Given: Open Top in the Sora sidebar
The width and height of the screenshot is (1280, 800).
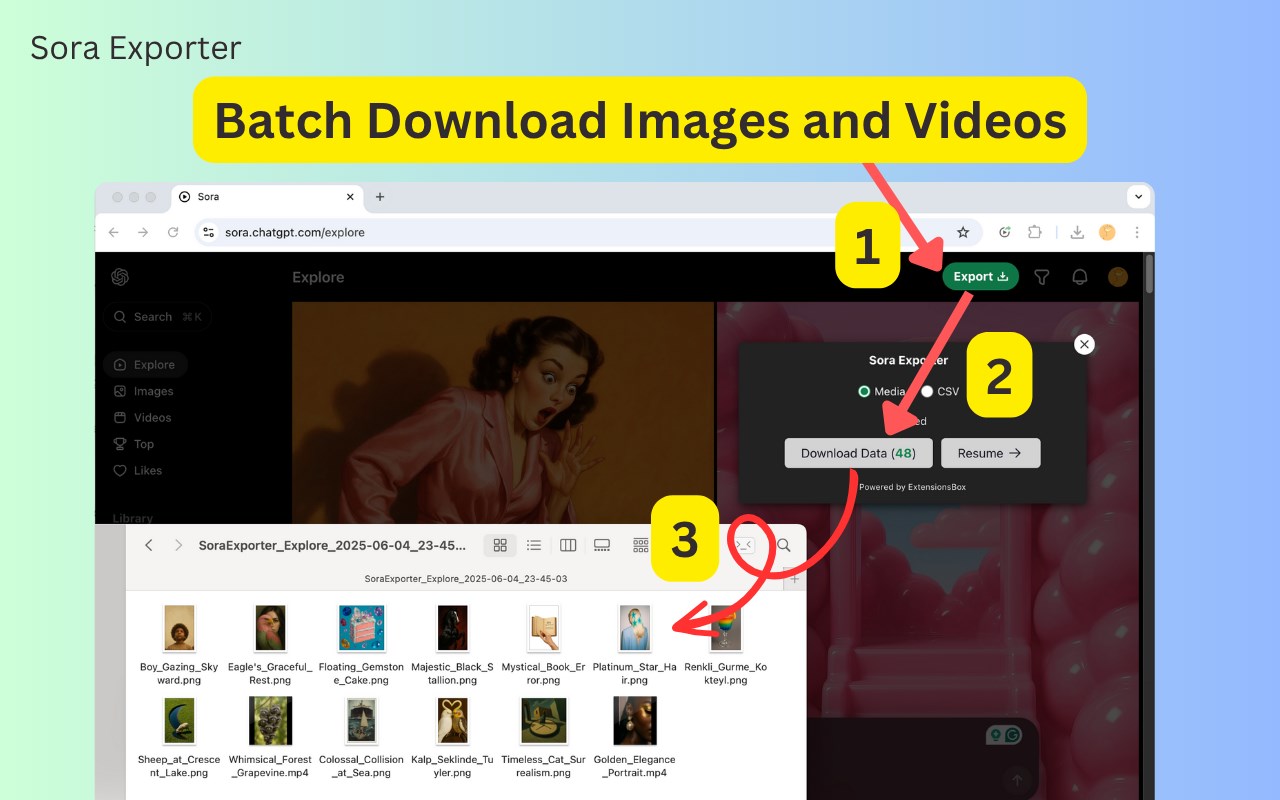Looking at the screenshot, I should click(x=134, y=444).
